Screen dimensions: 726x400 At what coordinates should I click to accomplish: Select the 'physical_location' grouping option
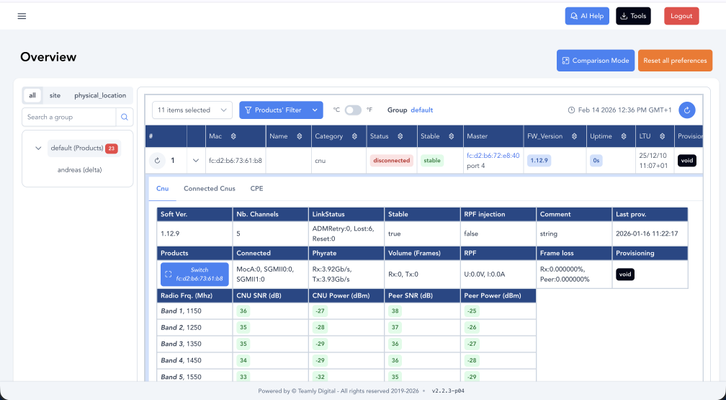coord(100,96)
